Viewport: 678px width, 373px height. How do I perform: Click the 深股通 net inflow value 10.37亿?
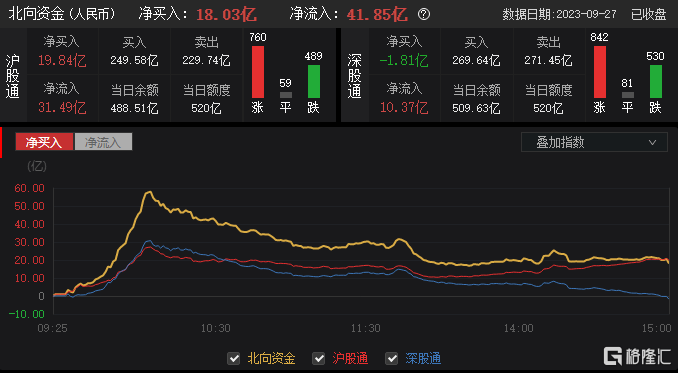[x=404, y=107]
